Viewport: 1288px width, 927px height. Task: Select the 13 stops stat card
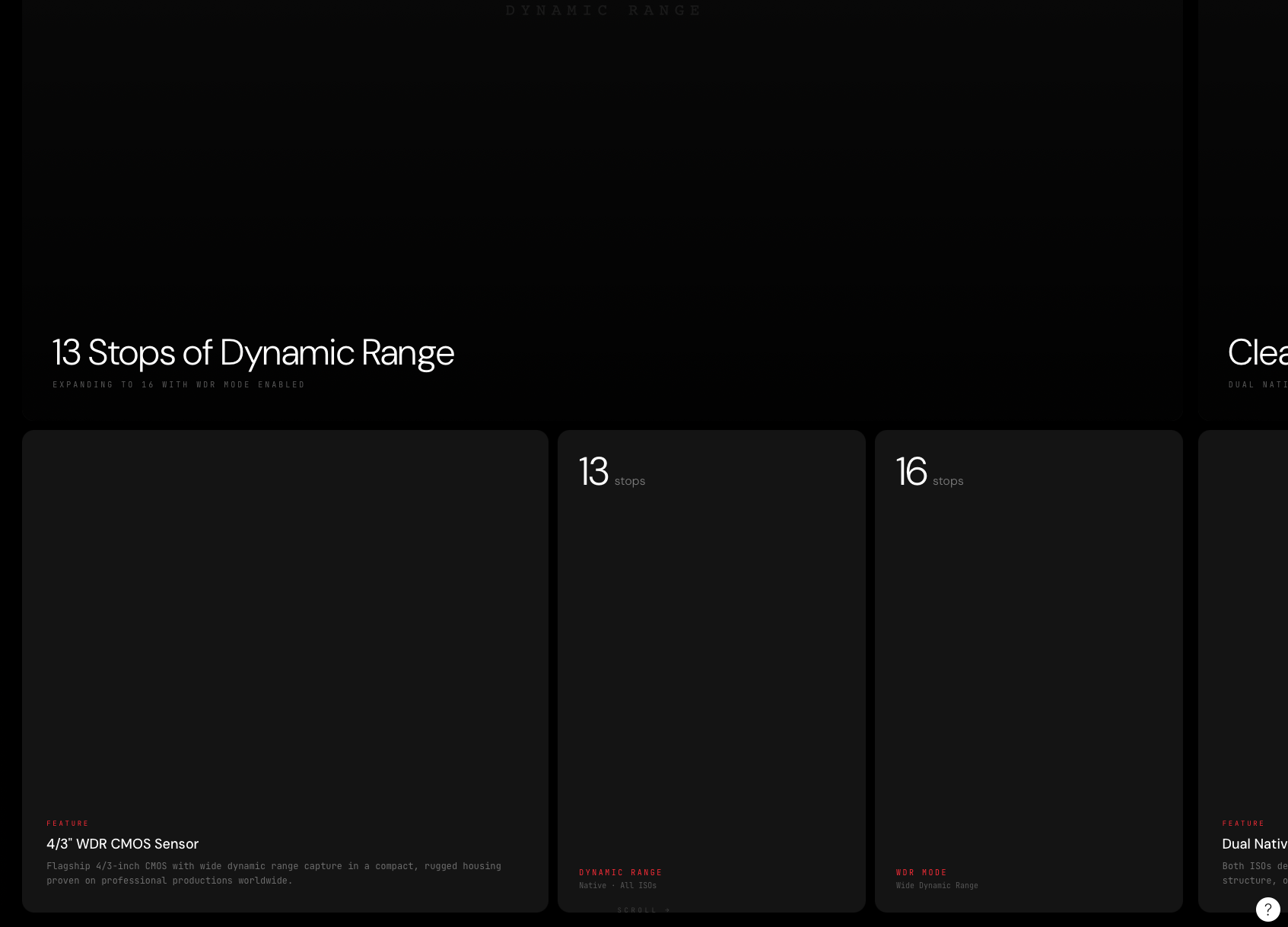711,671
